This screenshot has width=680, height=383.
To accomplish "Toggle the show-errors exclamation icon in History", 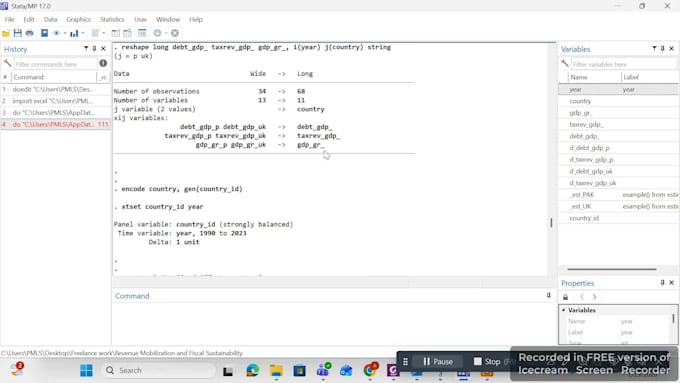I will (103, 63).
